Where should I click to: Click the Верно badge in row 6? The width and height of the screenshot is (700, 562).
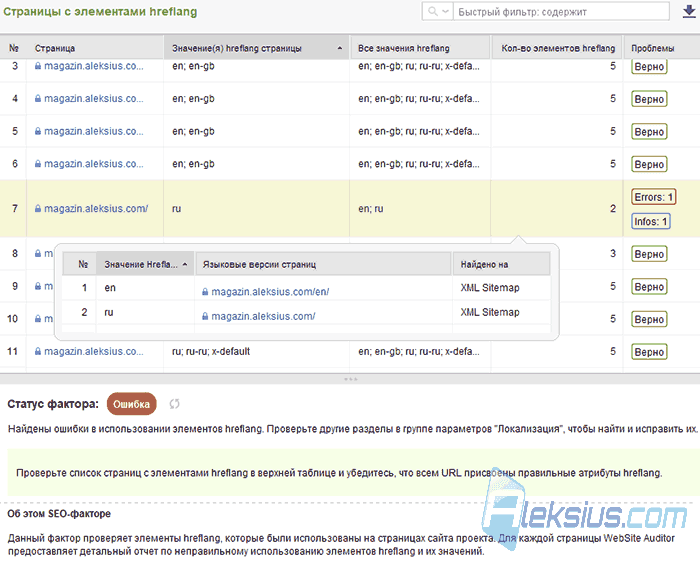(x=649, y=164)
